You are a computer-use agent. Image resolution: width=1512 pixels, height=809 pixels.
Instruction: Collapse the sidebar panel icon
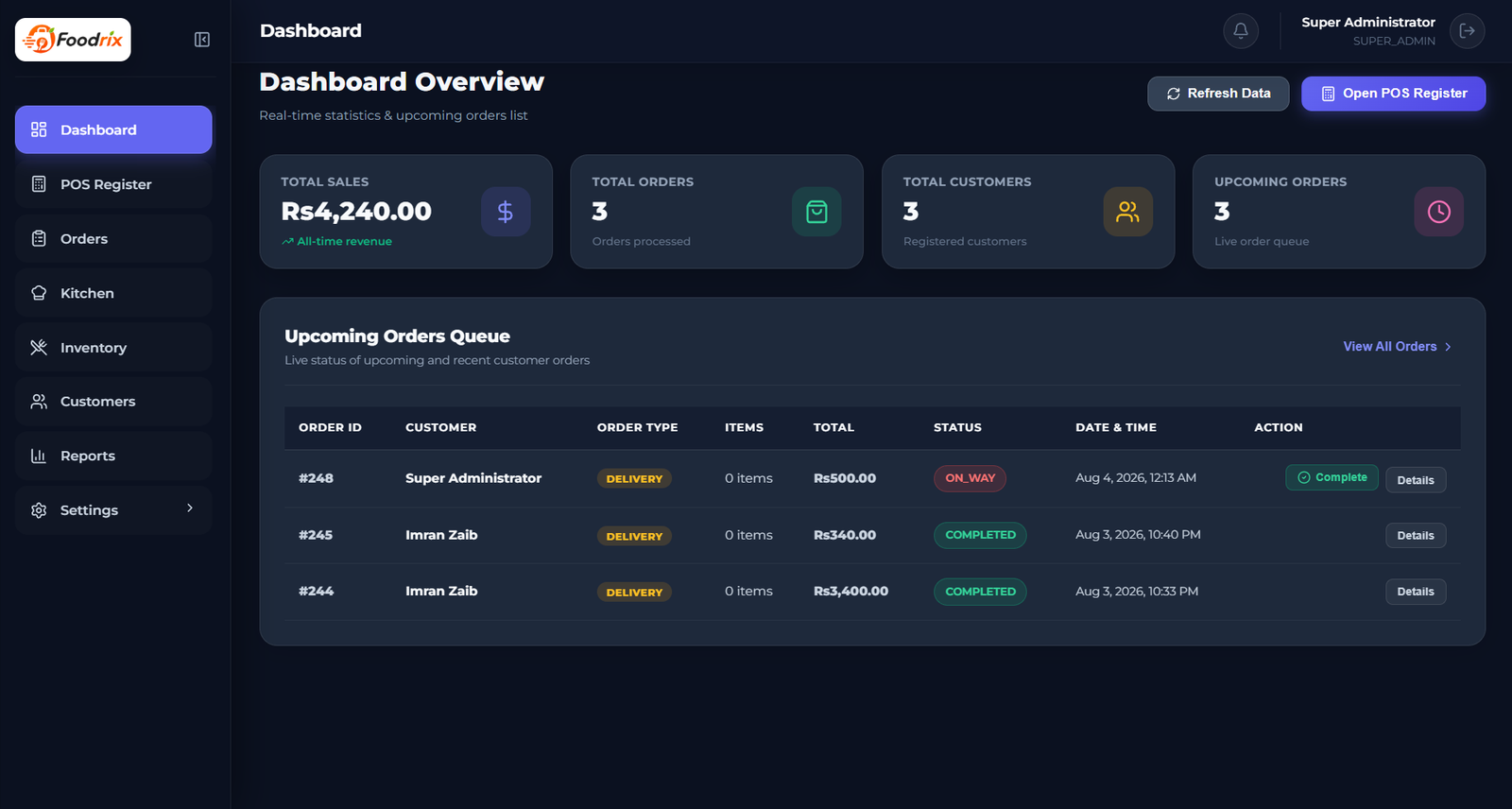tap(202, 40)
